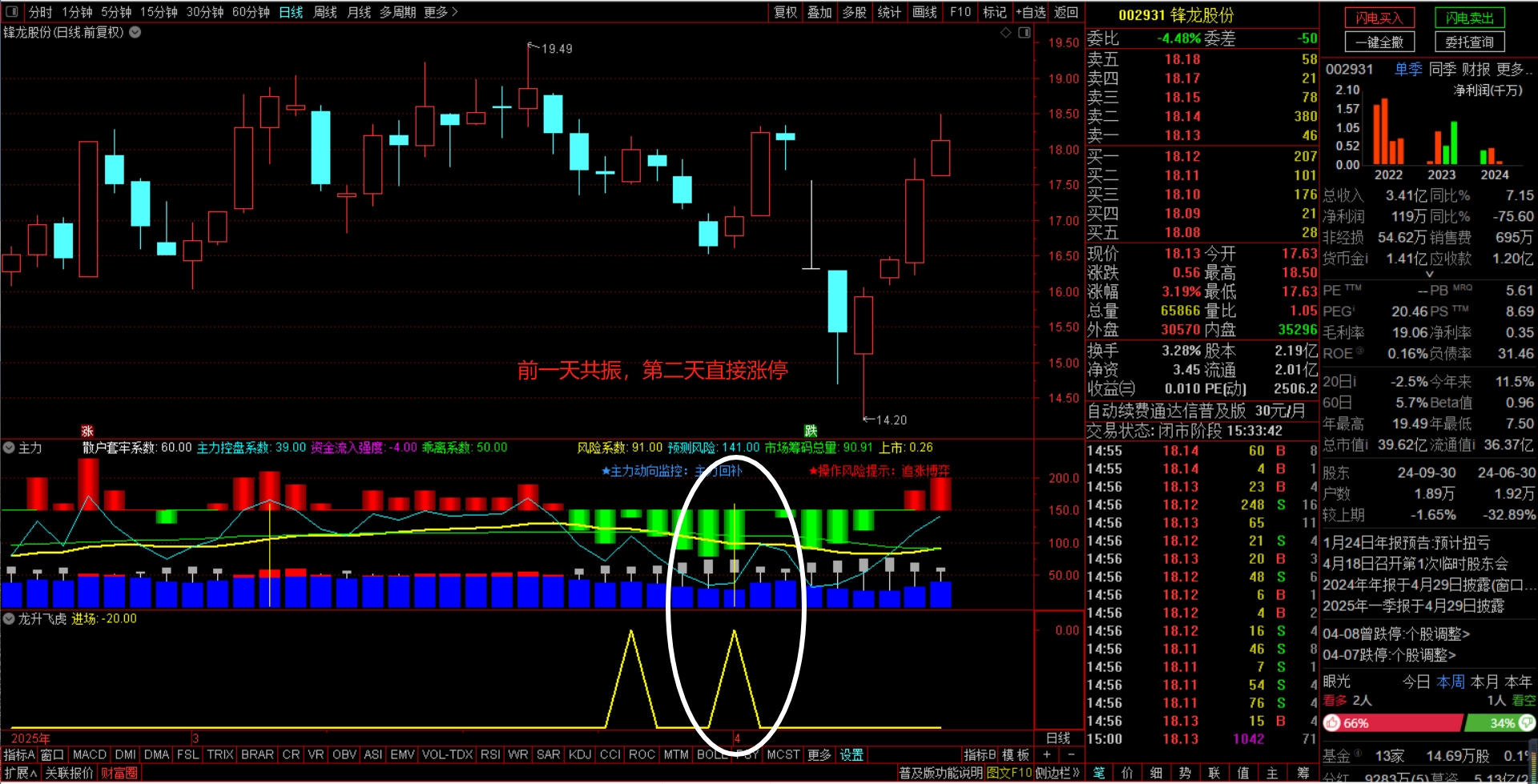Select 本周 in the 眼光 sentiment section

1451,681
